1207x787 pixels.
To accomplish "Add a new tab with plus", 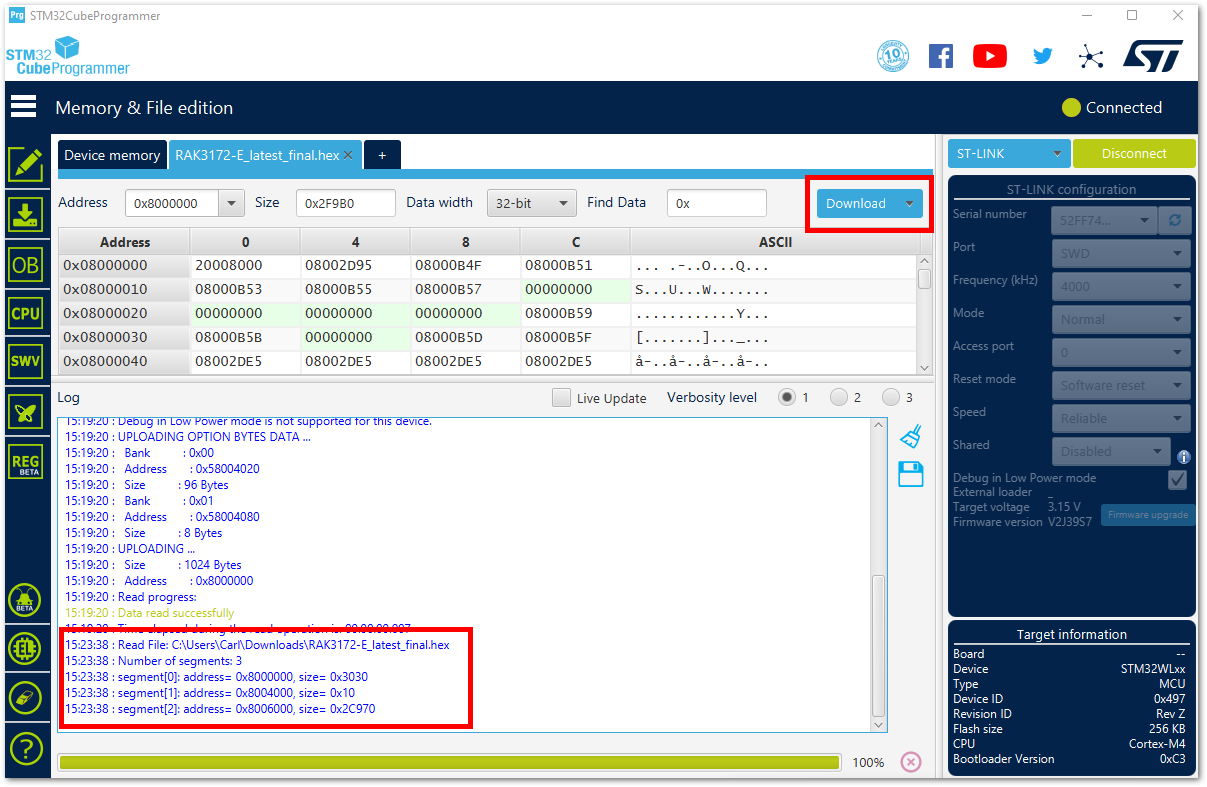I will point(382,155).
